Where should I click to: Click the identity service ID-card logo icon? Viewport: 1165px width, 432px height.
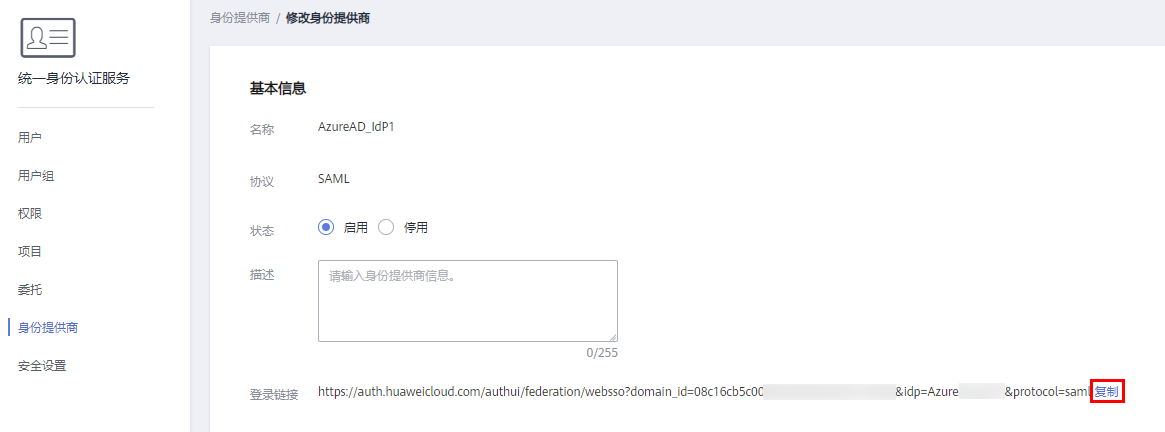click(48, 37)
